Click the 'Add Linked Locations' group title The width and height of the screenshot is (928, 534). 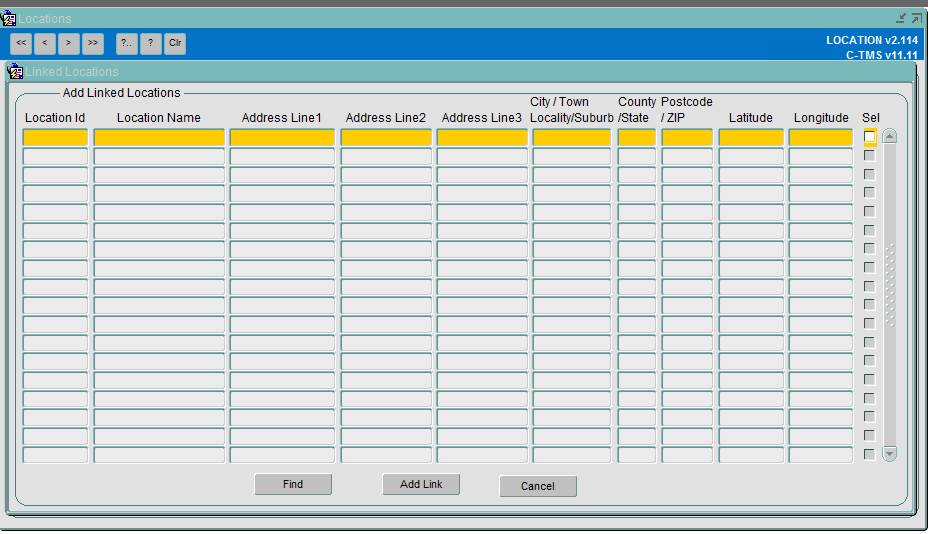click(x=121, y=93)
